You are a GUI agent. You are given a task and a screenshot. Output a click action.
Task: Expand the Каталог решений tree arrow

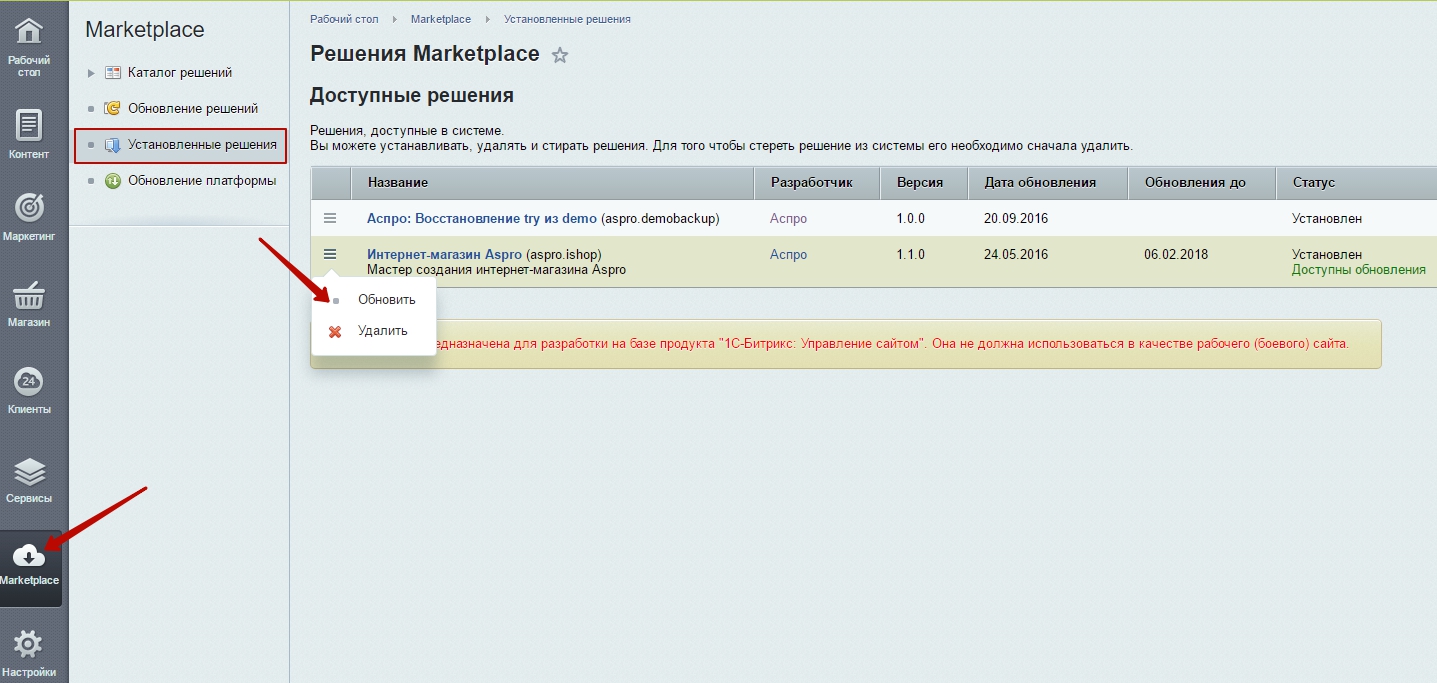[91, 73]
